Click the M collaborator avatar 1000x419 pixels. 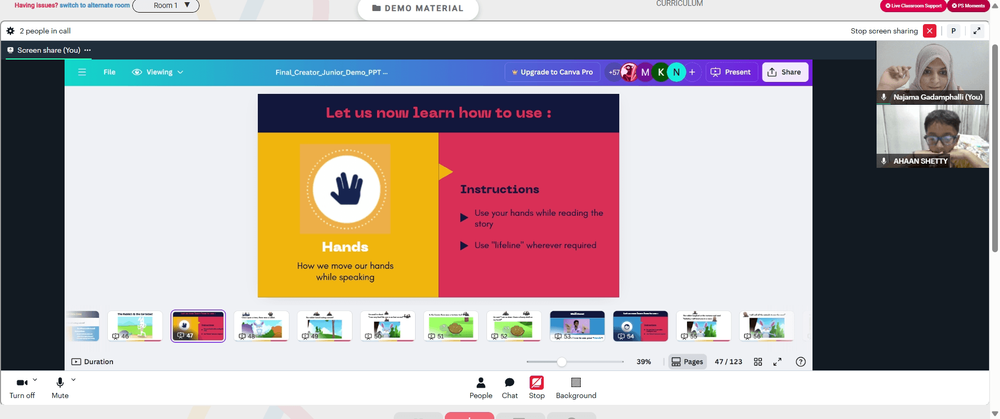click(645, 72)
